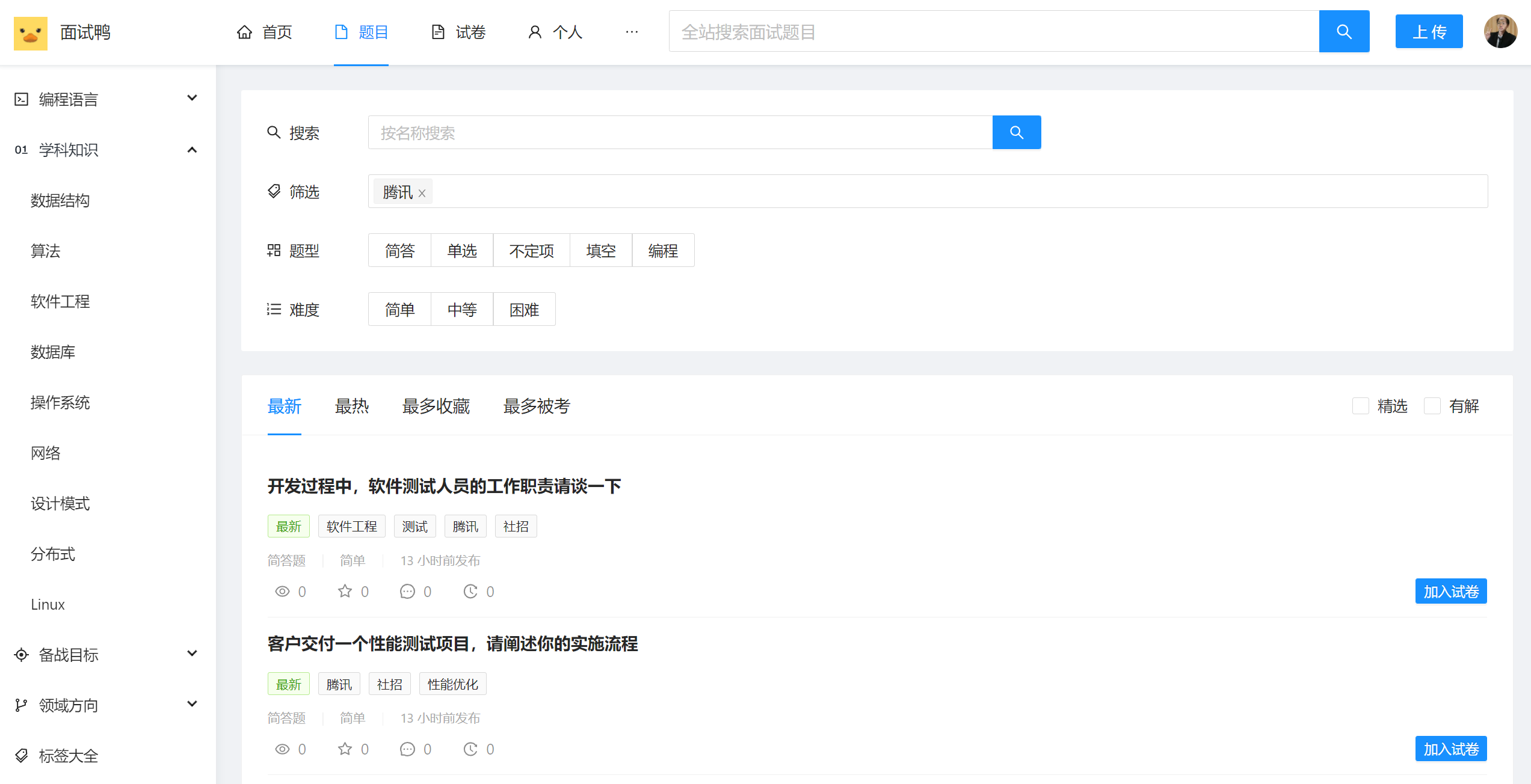
Task: Select Linux in the sidebar
Action: (x=48, y=604)
